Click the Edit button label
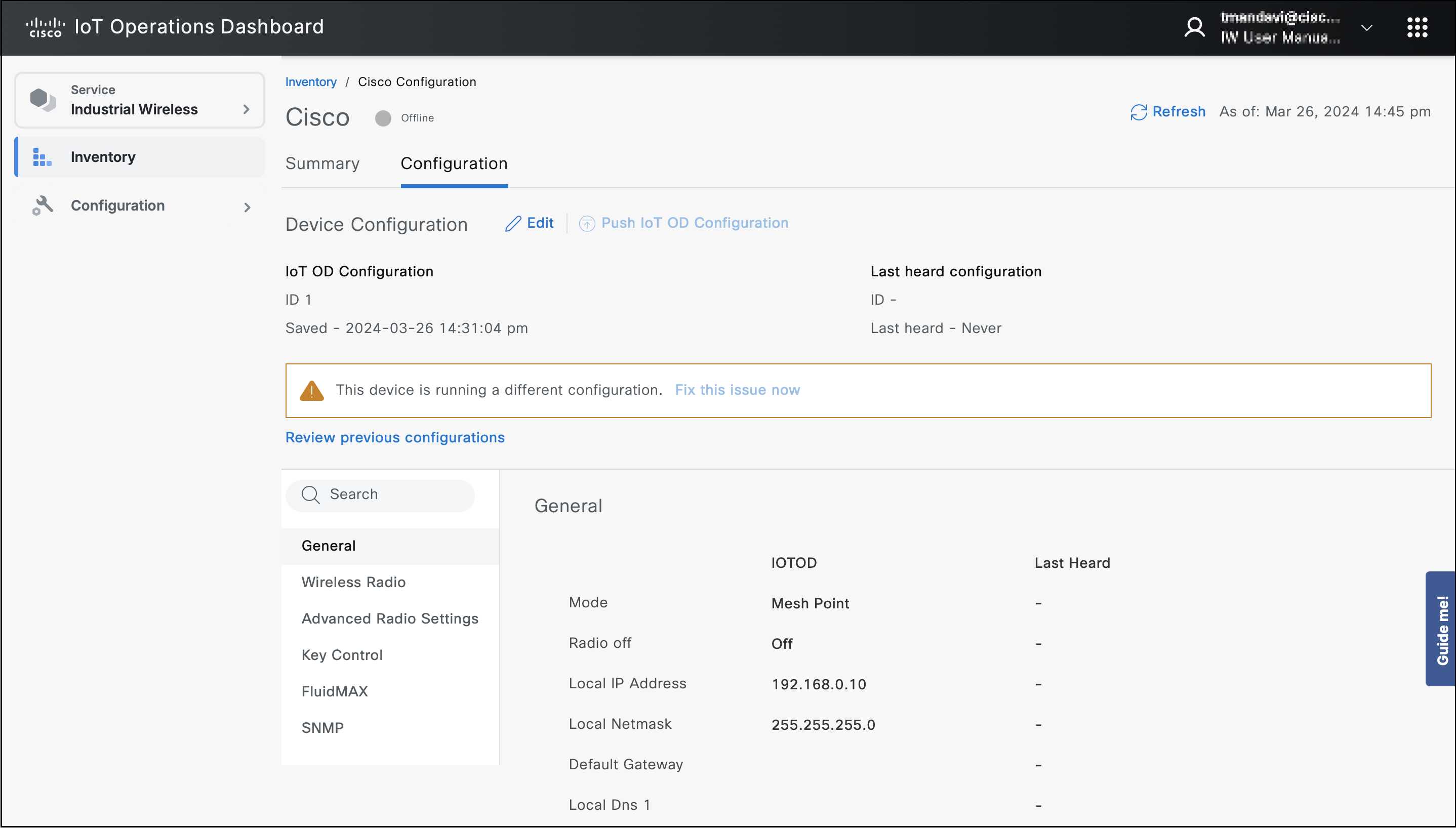This screenshot has width=1456, height=828. [540, 223]
